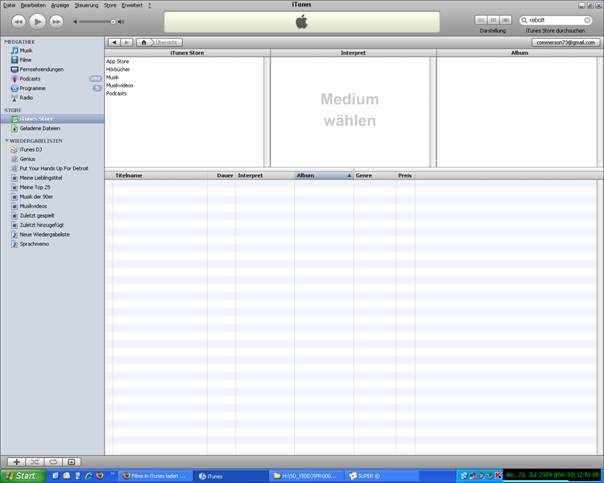Click the Play button
The height and width of the screenshot is (483, 604).
coord(37,22)
